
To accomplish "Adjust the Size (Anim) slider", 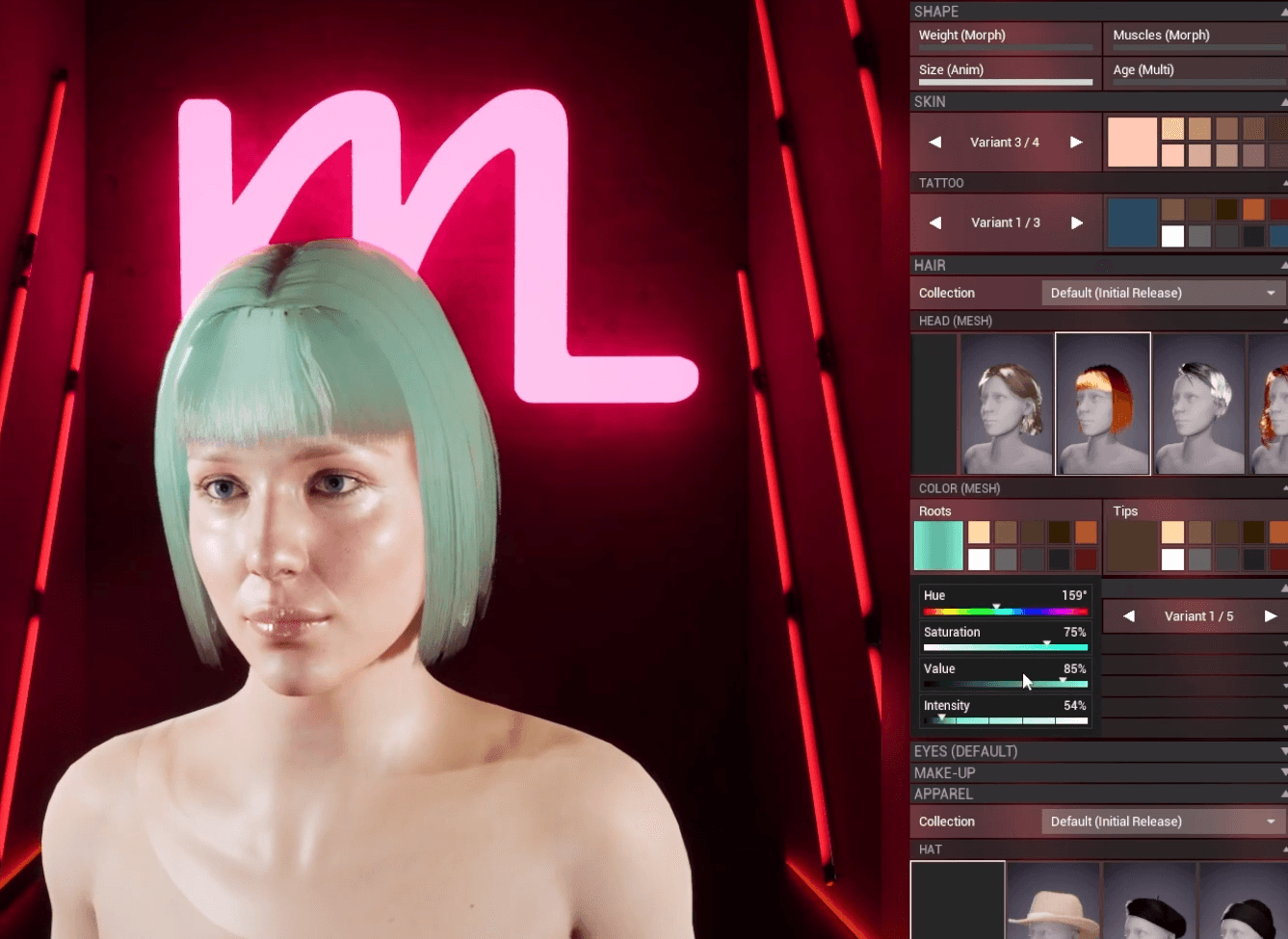I will click(x=1006, y=82).
